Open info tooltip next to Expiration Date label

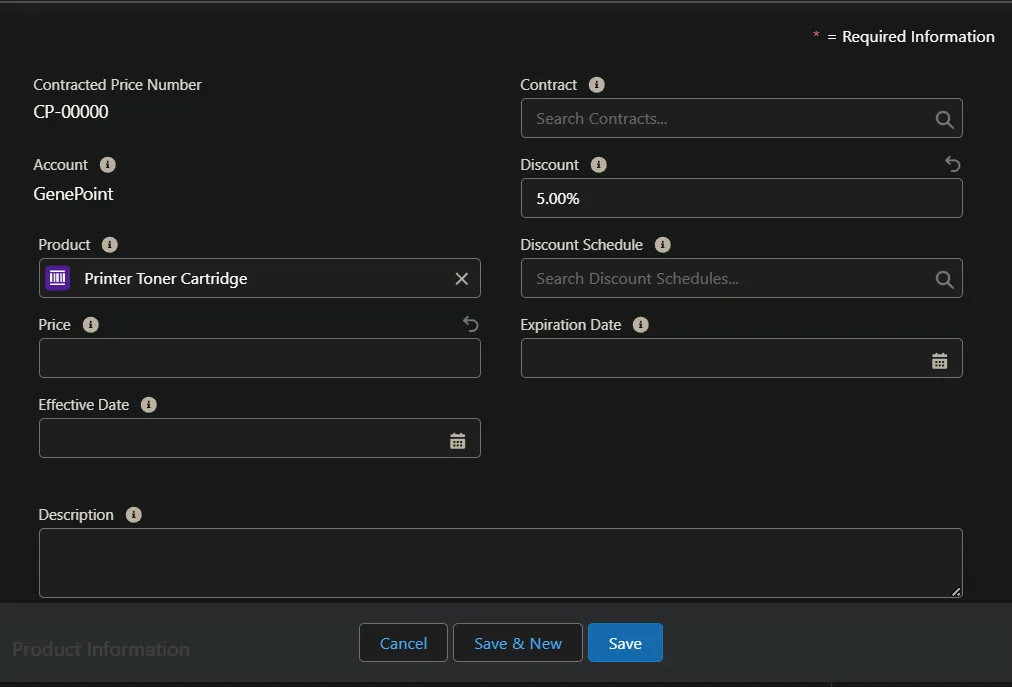[x=641, y=325]
